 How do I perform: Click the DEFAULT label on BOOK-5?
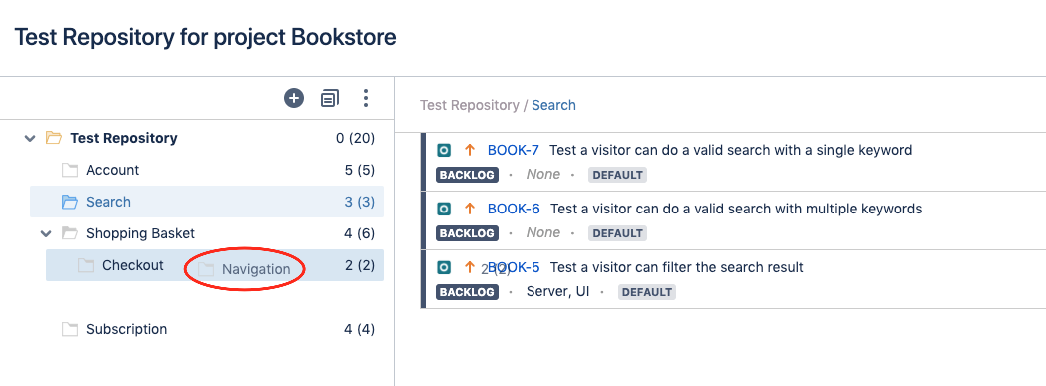pyautogui.click(x=646, y=292)
